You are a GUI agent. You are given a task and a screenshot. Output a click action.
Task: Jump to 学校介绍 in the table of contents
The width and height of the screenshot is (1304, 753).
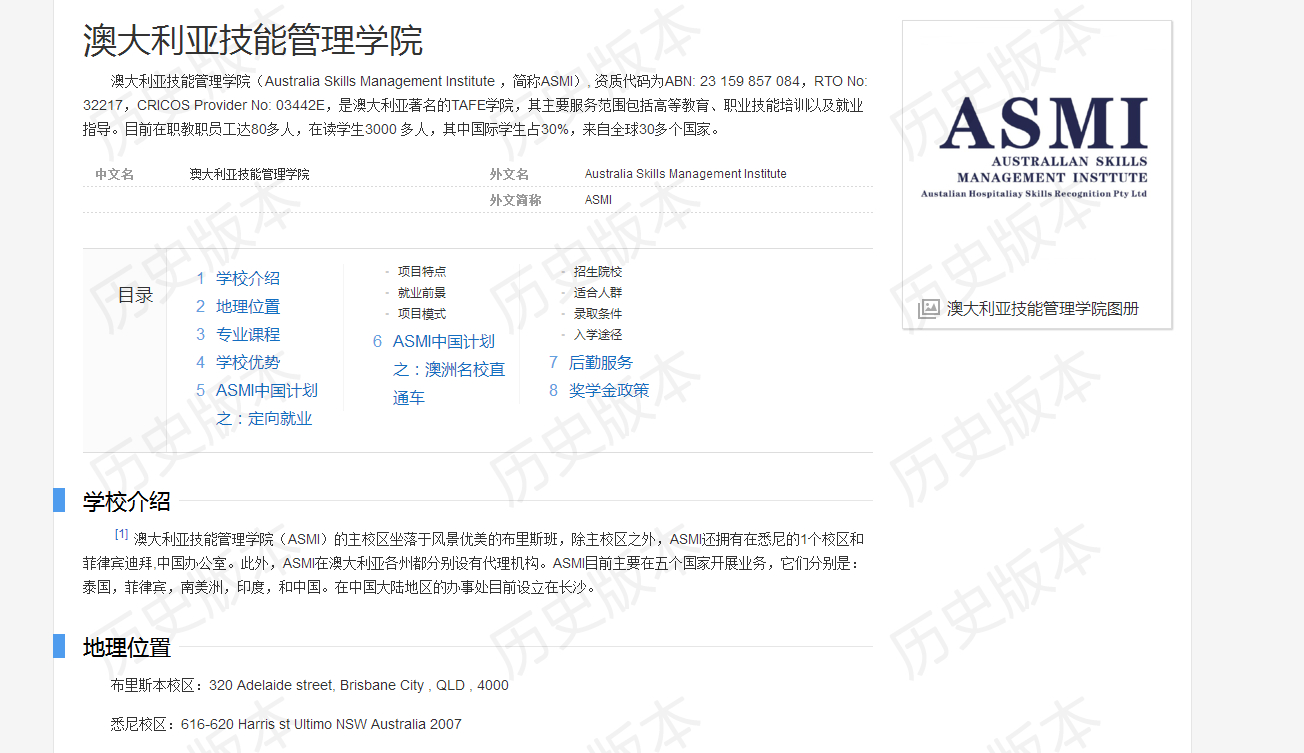coord(248,278)
